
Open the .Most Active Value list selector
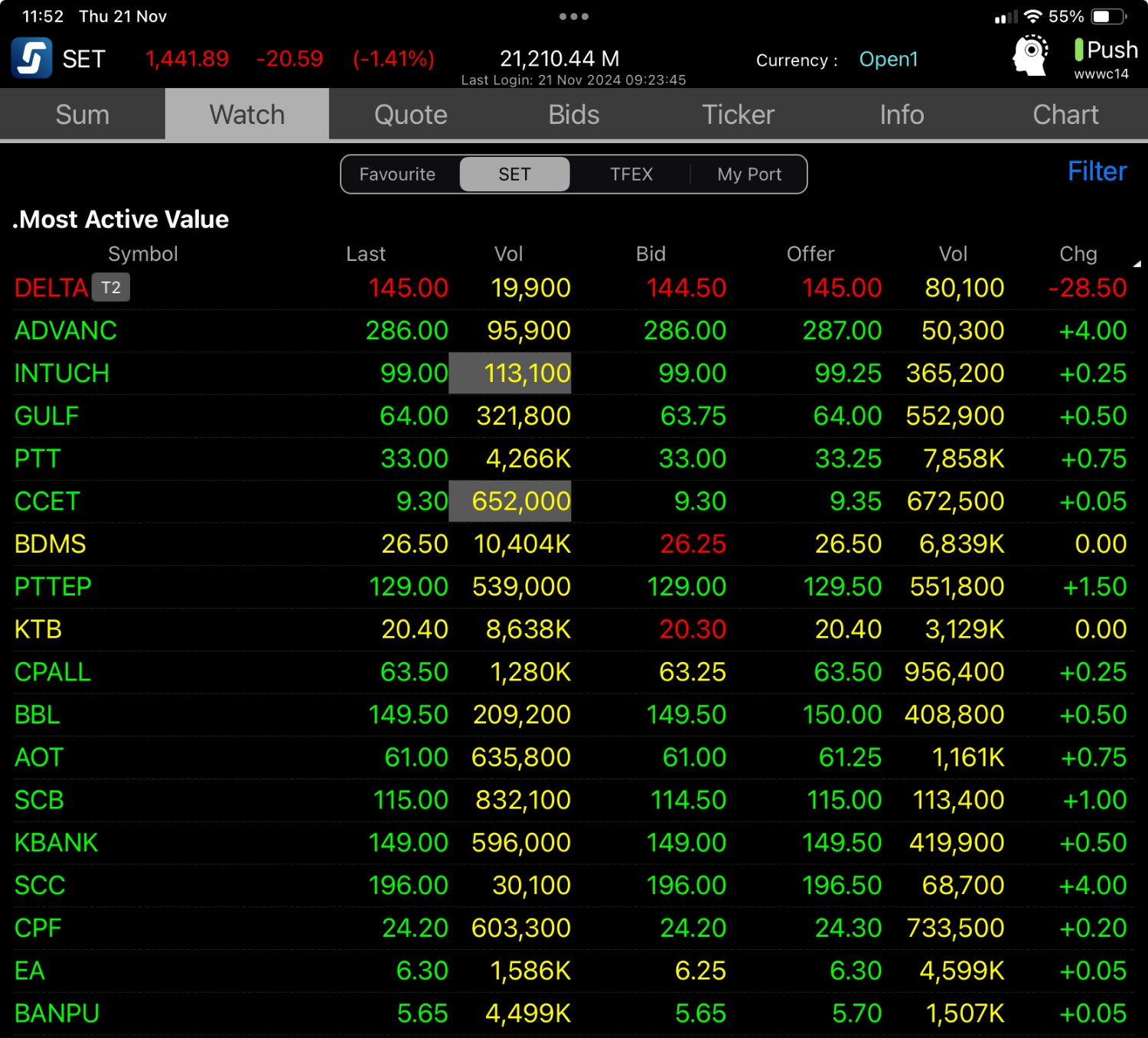(121, 220)
